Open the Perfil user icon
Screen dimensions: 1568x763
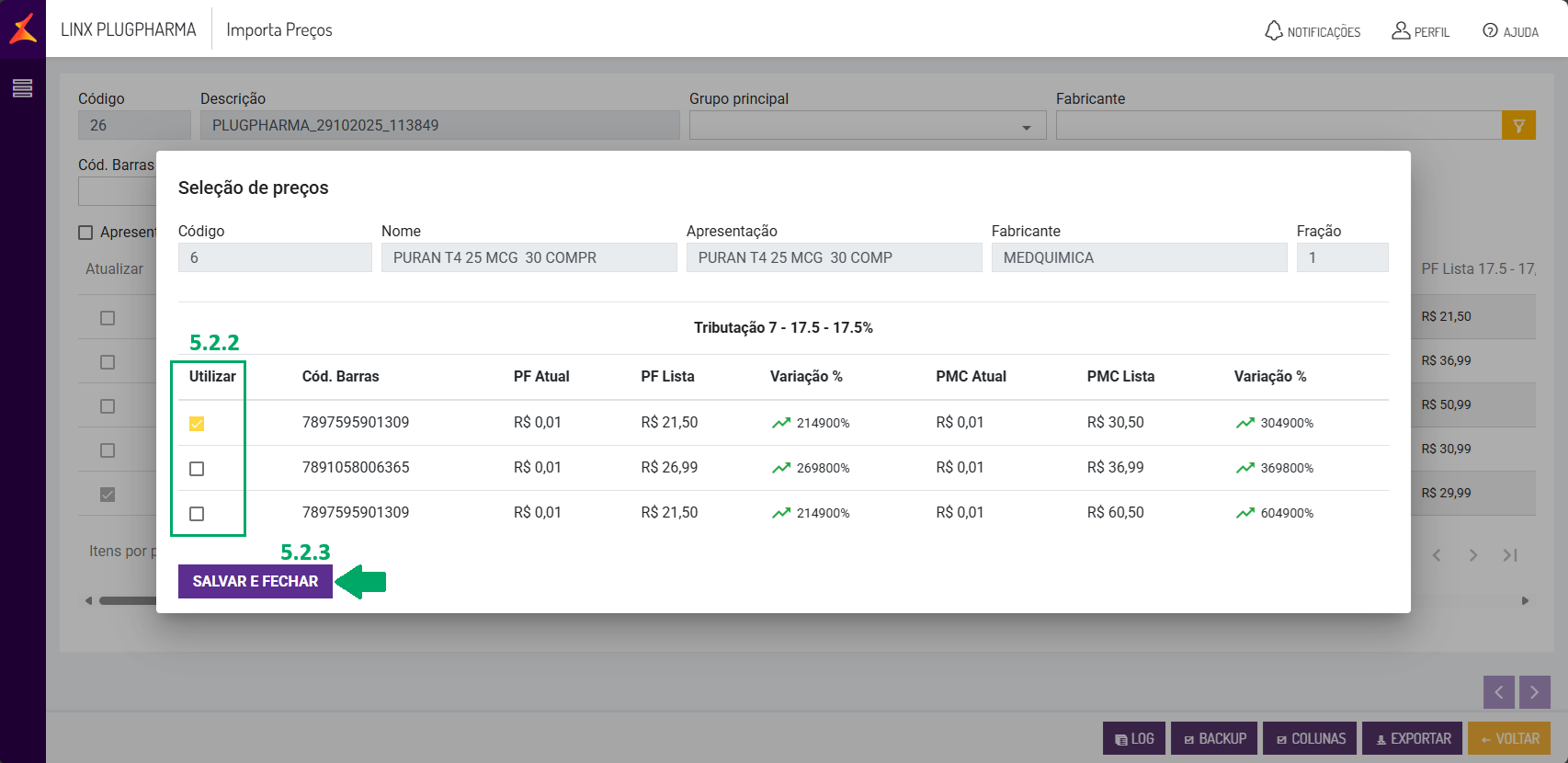point(1401,30)
